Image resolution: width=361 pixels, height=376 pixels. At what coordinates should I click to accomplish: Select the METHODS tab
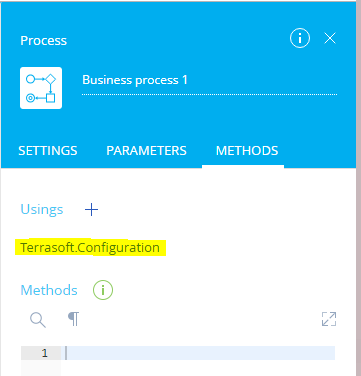[247, 151]
